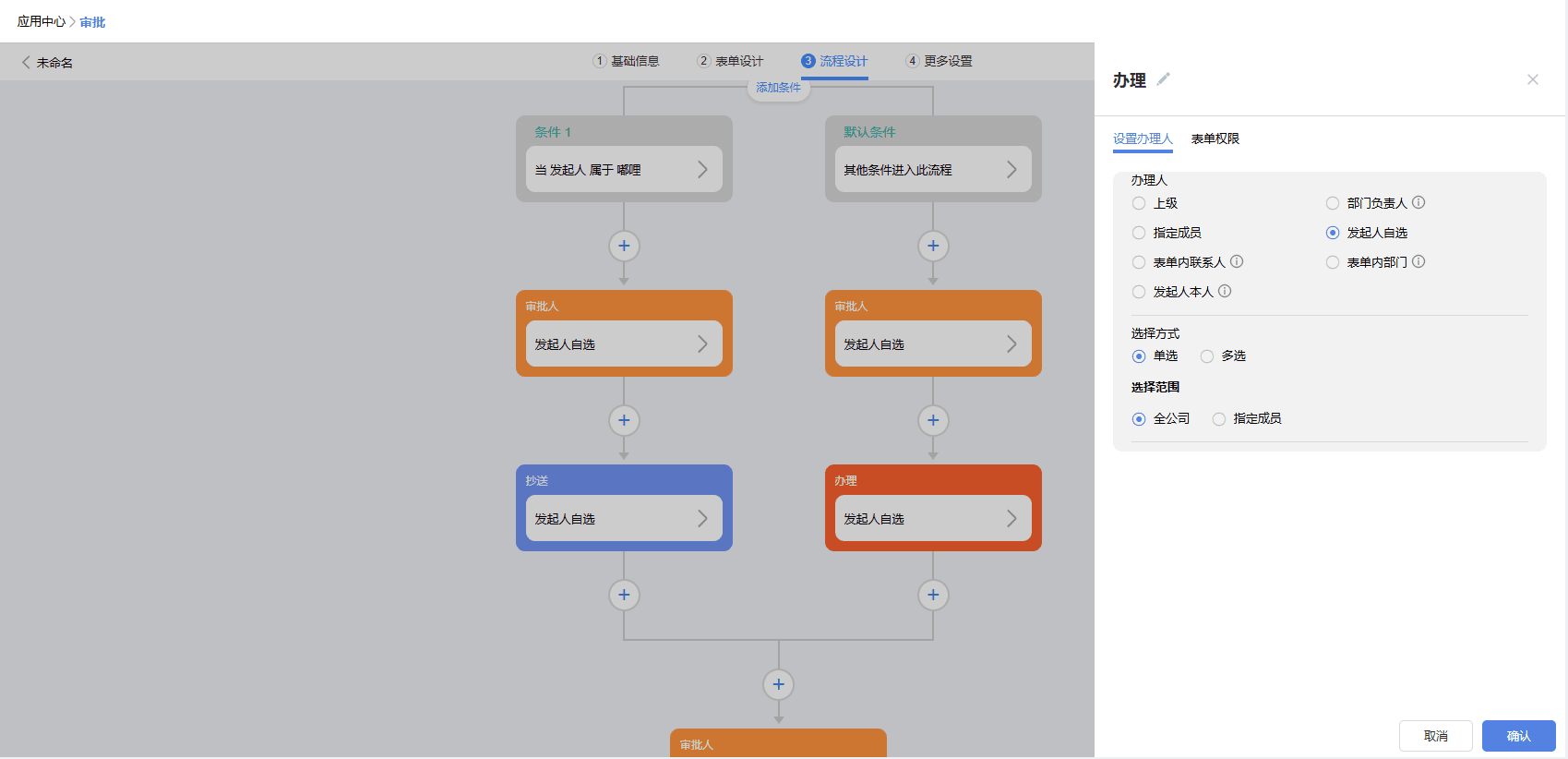
Task: Show info tooltip for 表单内联系人
Action: 1237,261
